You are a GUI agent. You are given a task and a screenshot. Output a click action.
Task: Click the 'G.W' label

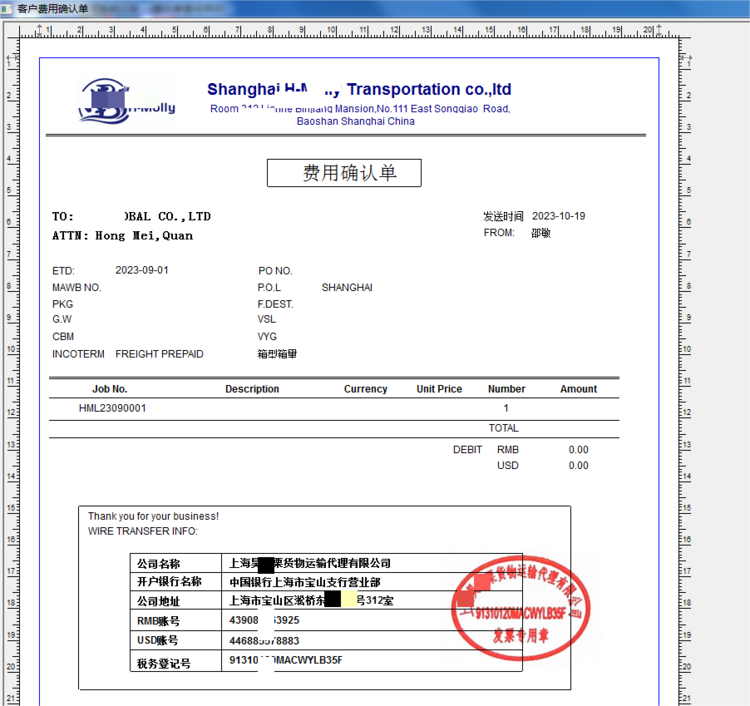(x=62, y=319)
